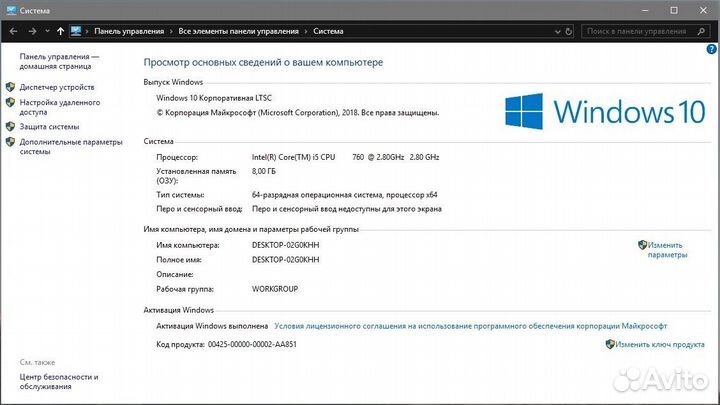The image size is (720, 405).
Task: Select 'Система' breadcrumb segment
Action: [x=328, y=31]
